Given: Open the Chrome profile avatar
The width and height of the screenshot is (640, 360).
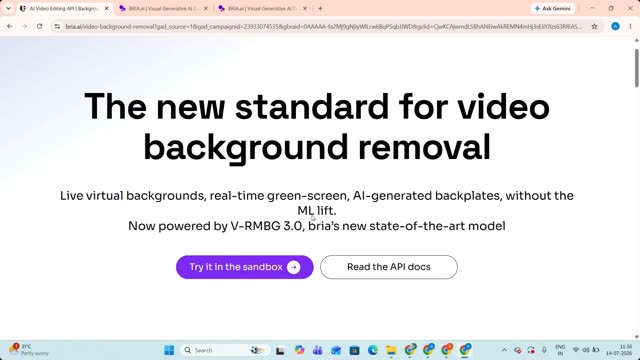Looking at the screenshot, I should (x=616, y=27).
